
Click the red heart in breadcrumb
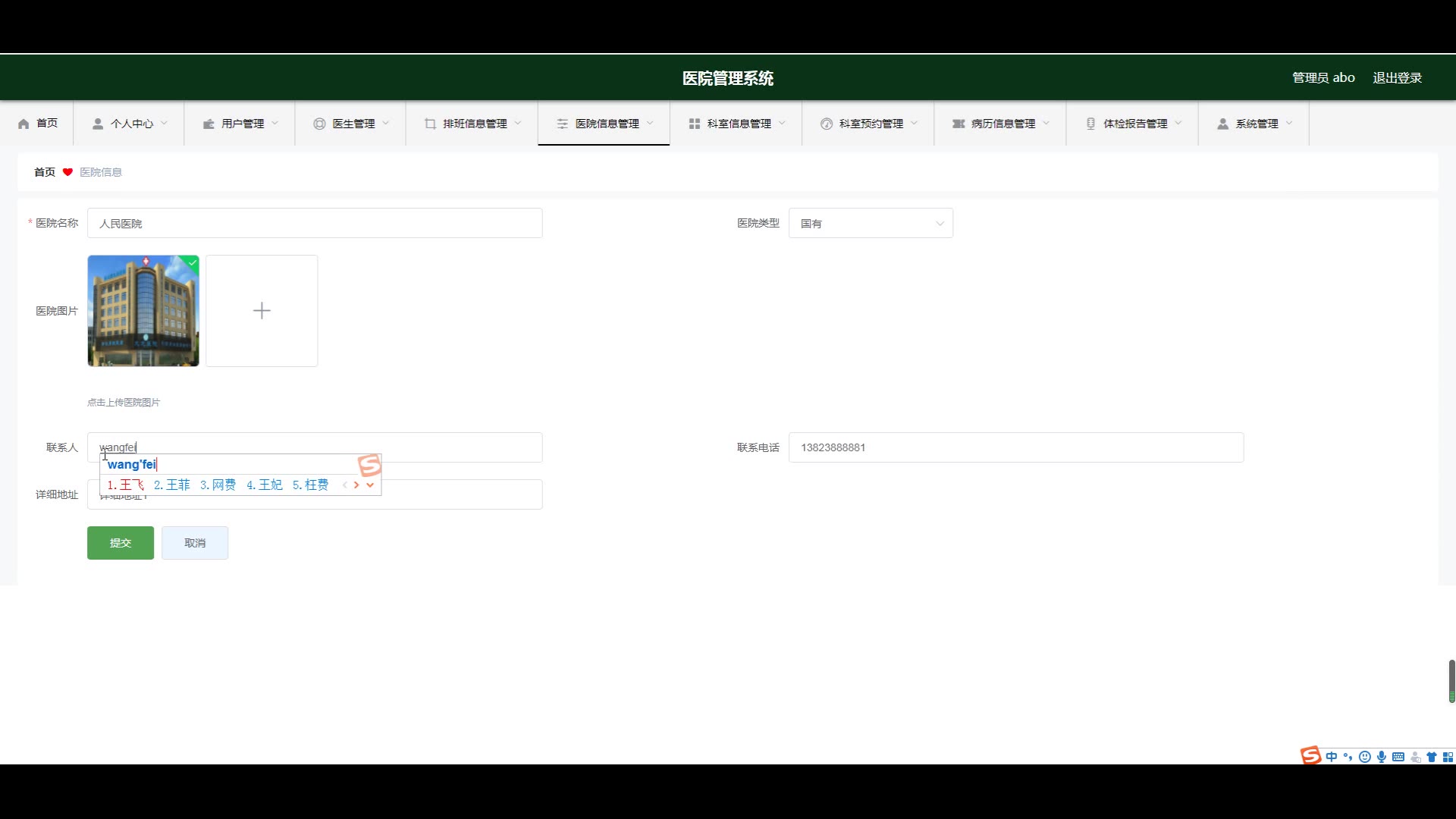click(67, 172)
